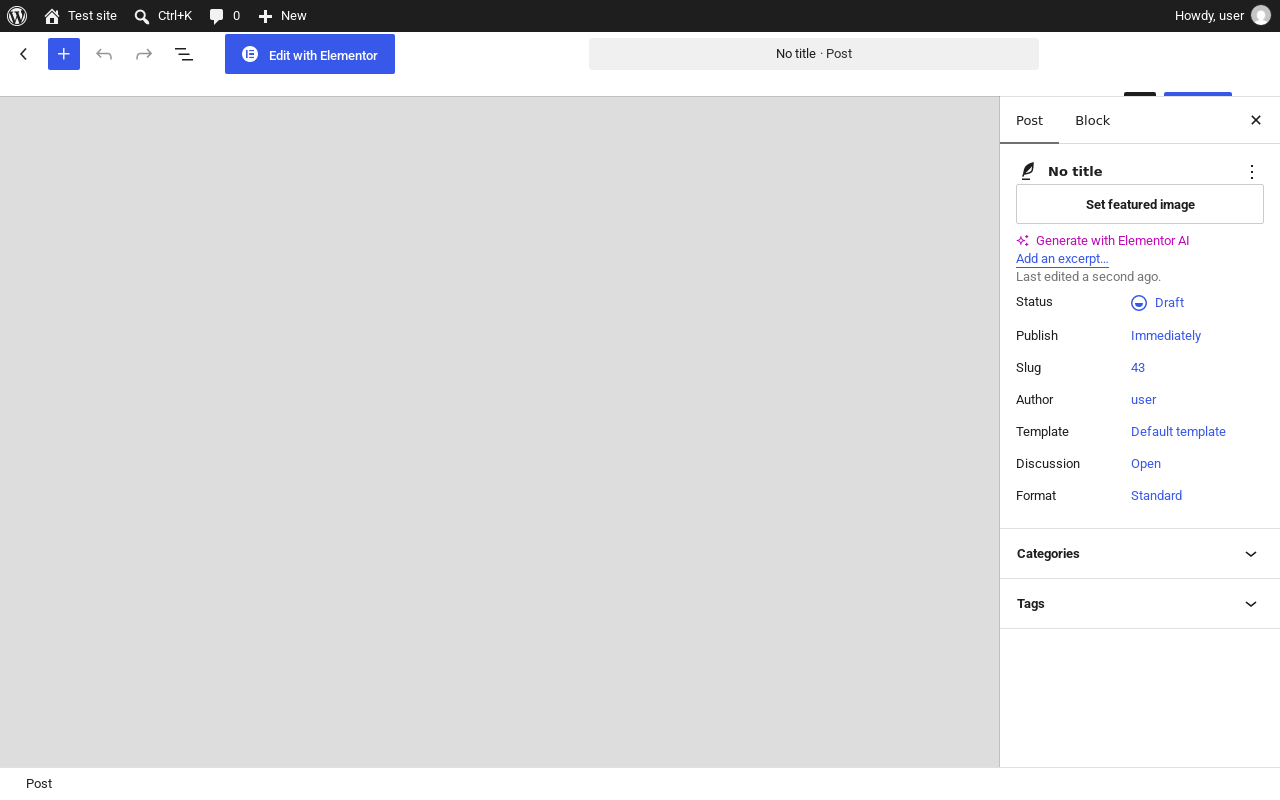Open the three-dot actions menu beside No title

[1252, 172]
